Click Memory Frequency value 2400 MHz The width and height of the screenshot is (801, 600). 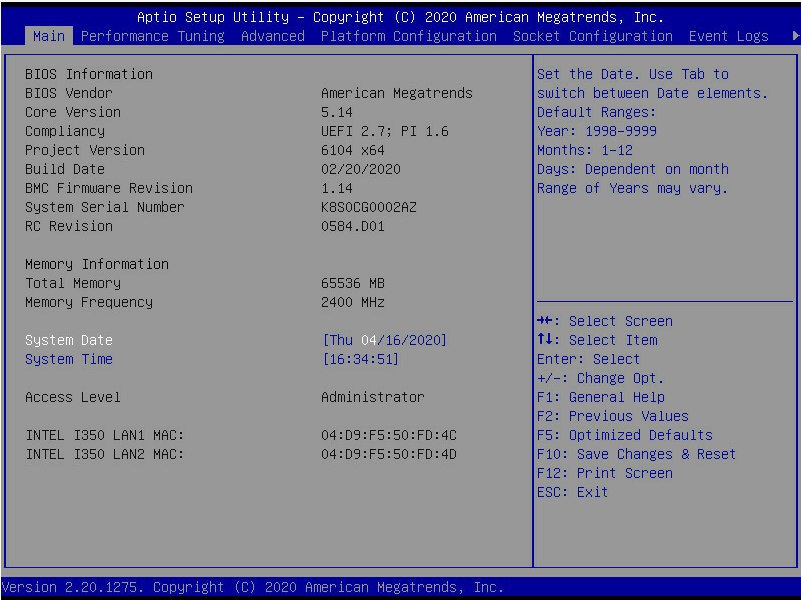point(352,302)
